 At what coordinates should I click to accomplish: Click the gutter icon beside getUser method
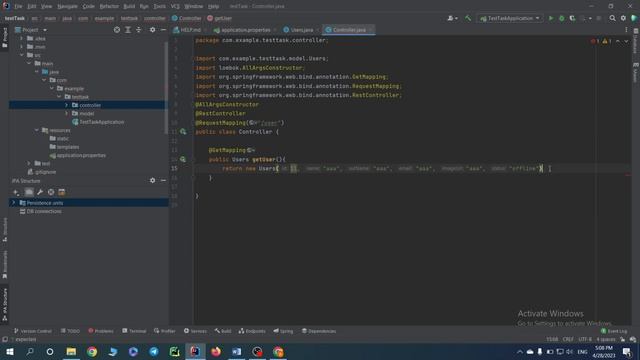(x=183, y=160)
